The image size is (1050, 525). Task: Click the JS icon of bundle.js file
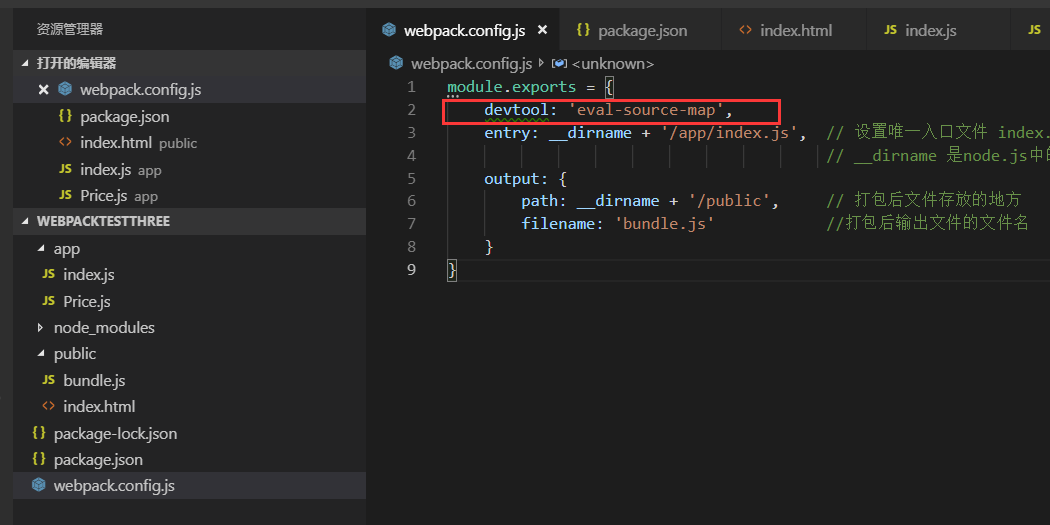(x=48, y=381)
